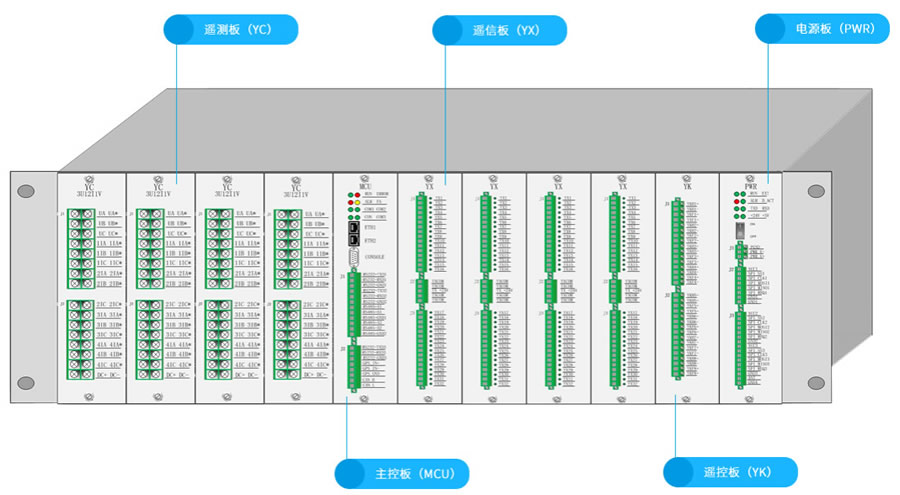
Task: Click the red LED on the PWR board
Action: click(x=736, y=202)
